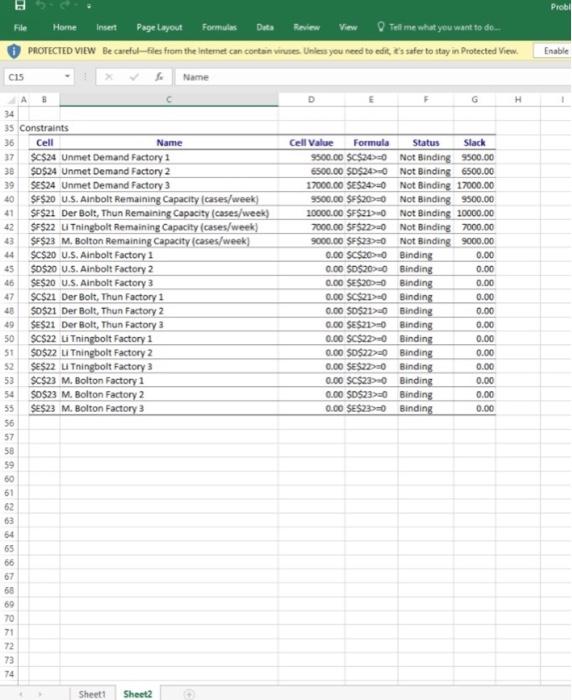Click the Save icon in title bar
The width and height of the screenshot is (572, 700).
coord(20,5)
